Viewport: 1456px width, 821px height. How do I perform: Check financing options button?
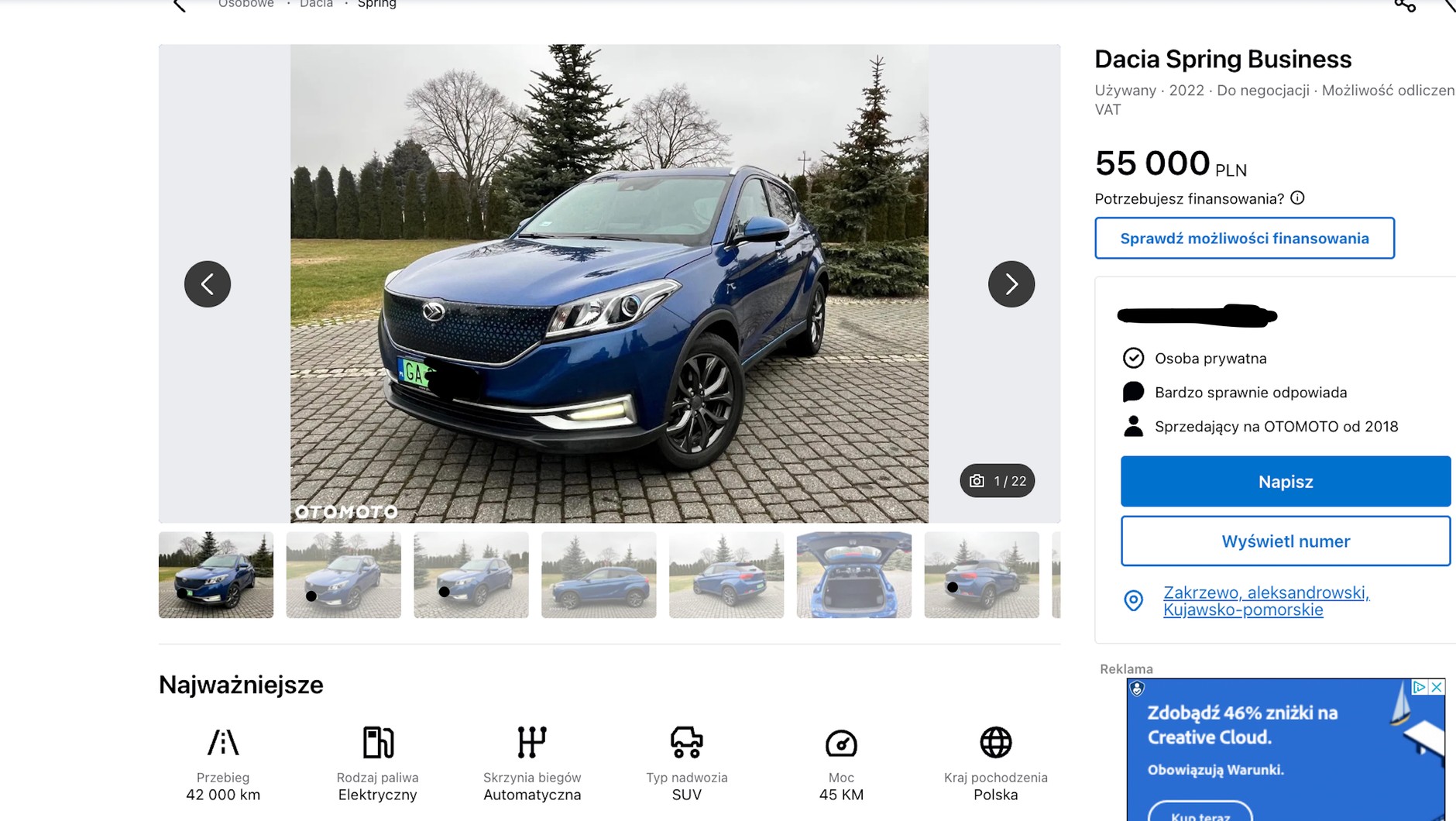pyautogui.click(x=1245, y=239)
